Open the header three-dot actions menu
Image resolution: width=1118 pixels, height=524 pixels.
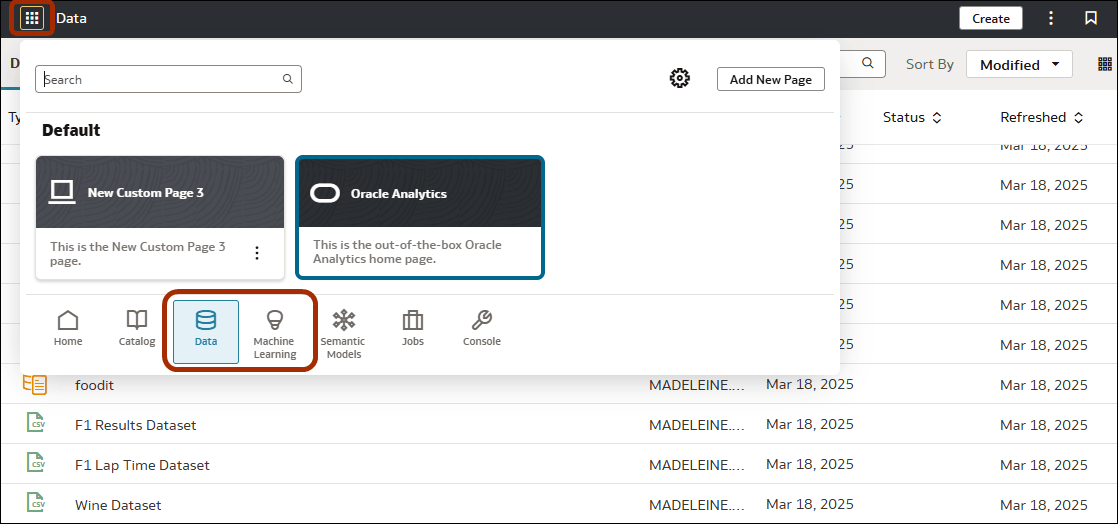point(1051,18)
